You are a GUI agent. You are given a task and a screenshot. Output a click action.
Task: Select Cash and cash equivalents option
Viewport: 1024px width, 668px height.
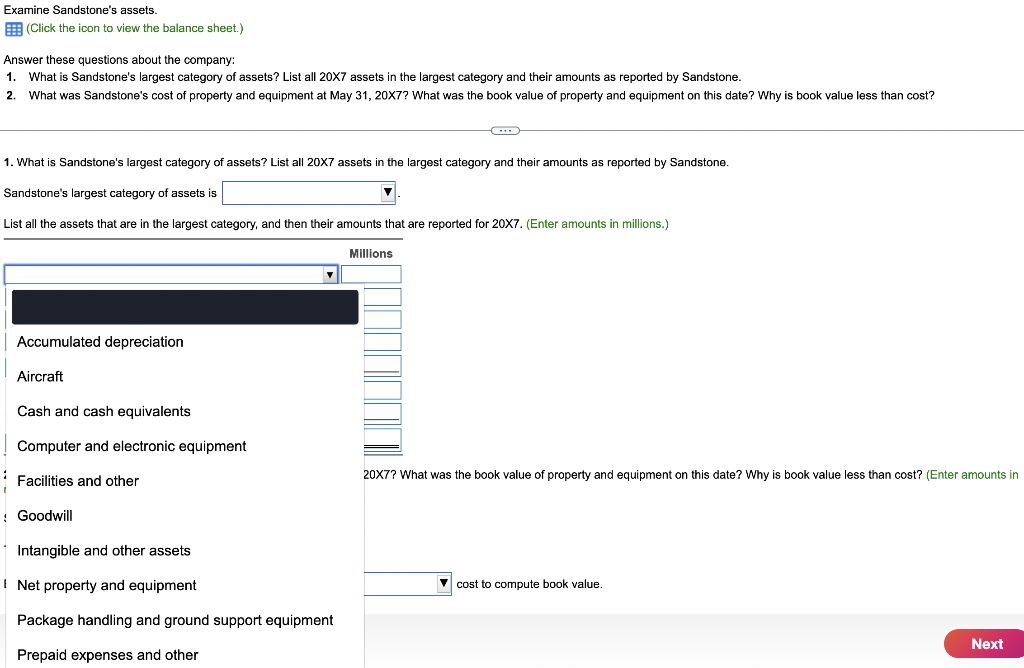pyautogui.click(x=185, y=411)
